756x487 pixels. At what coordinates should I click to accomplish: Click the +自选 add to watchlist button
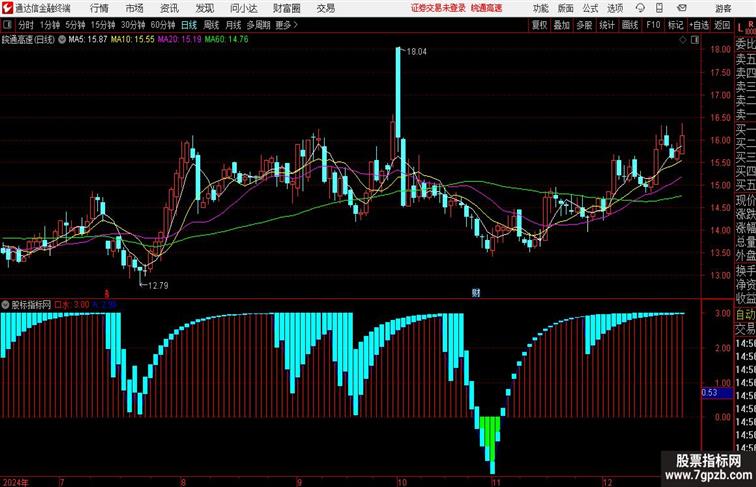click(699, 25)
